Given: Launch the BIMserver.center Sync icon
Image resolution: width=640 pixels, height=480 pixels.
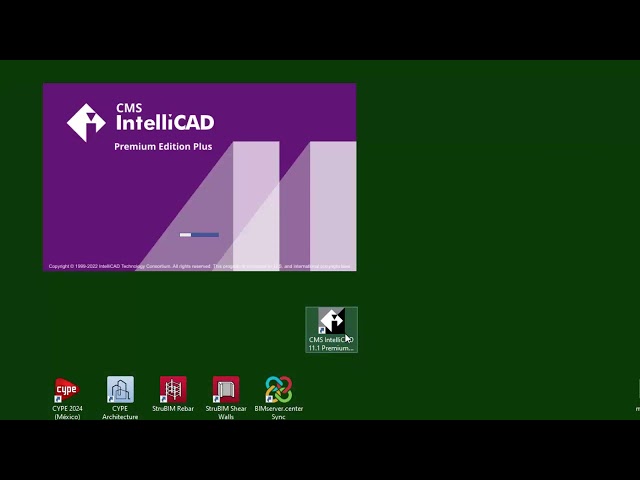Looking at the screenshot, I should [279, 398].
